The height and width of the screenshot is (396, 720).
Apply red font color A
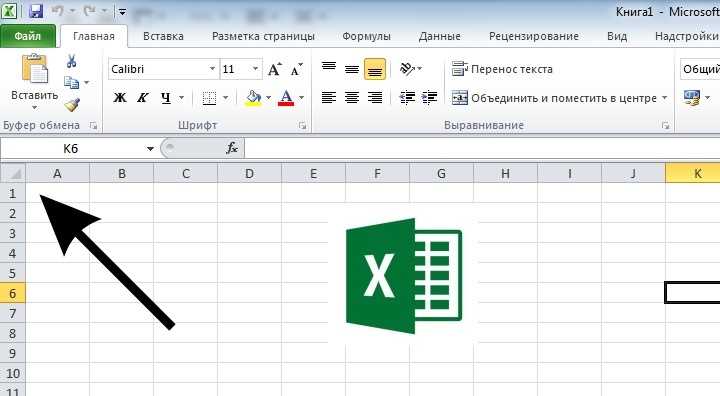click(x=286, y=98)
